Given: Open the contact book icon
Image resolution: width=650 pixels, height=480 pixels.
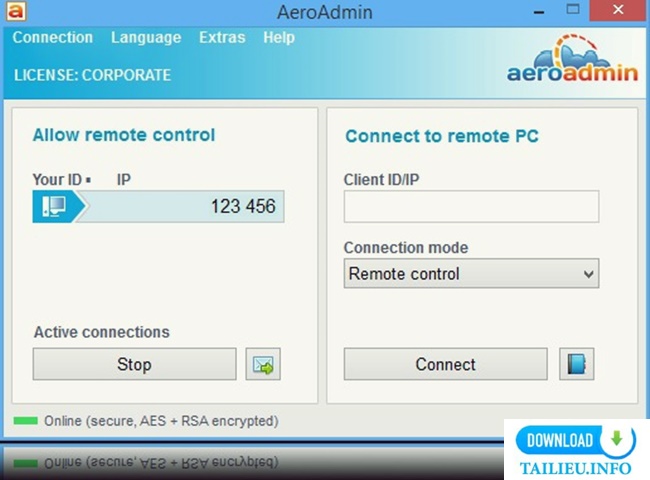Looking at the screenshot, I should point(577,364).
